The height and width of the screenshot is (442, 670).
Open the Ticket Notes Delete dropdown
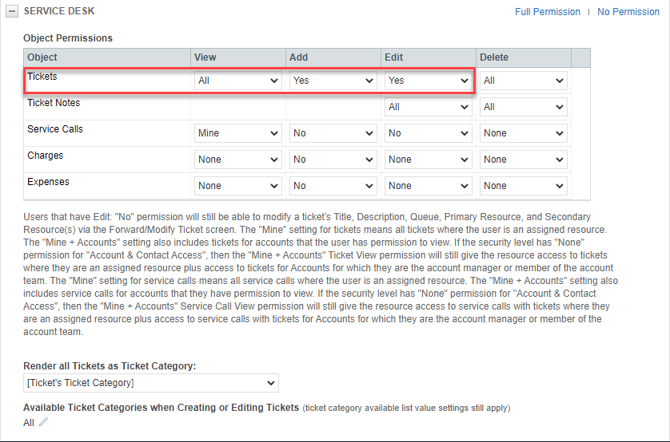tap(523, 107)
